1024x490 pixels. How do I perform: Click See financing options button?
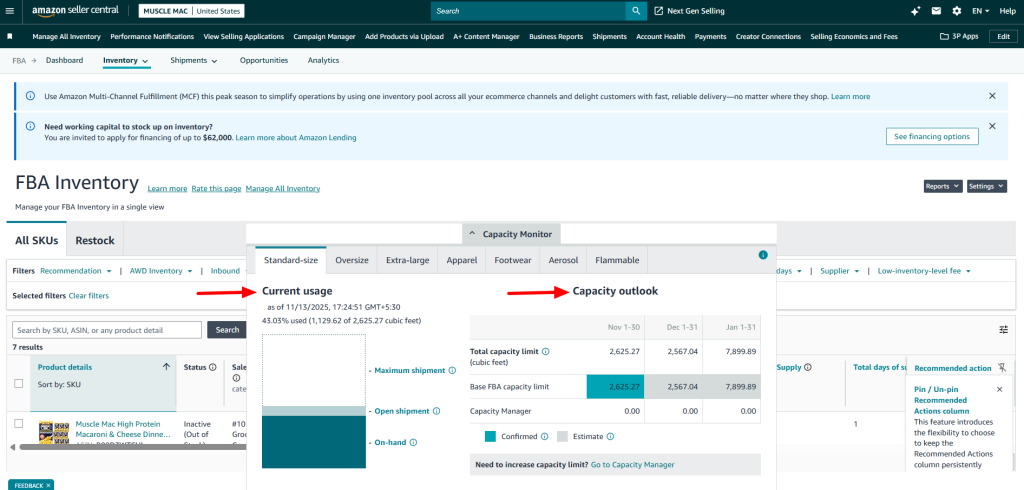click(932, 137)
